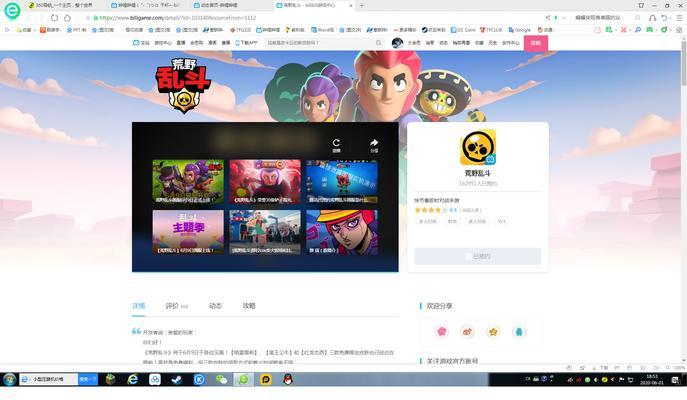Switch to the first browser tab
The width and height of the screenshot is (687, 400).
(x=61, y=6)
